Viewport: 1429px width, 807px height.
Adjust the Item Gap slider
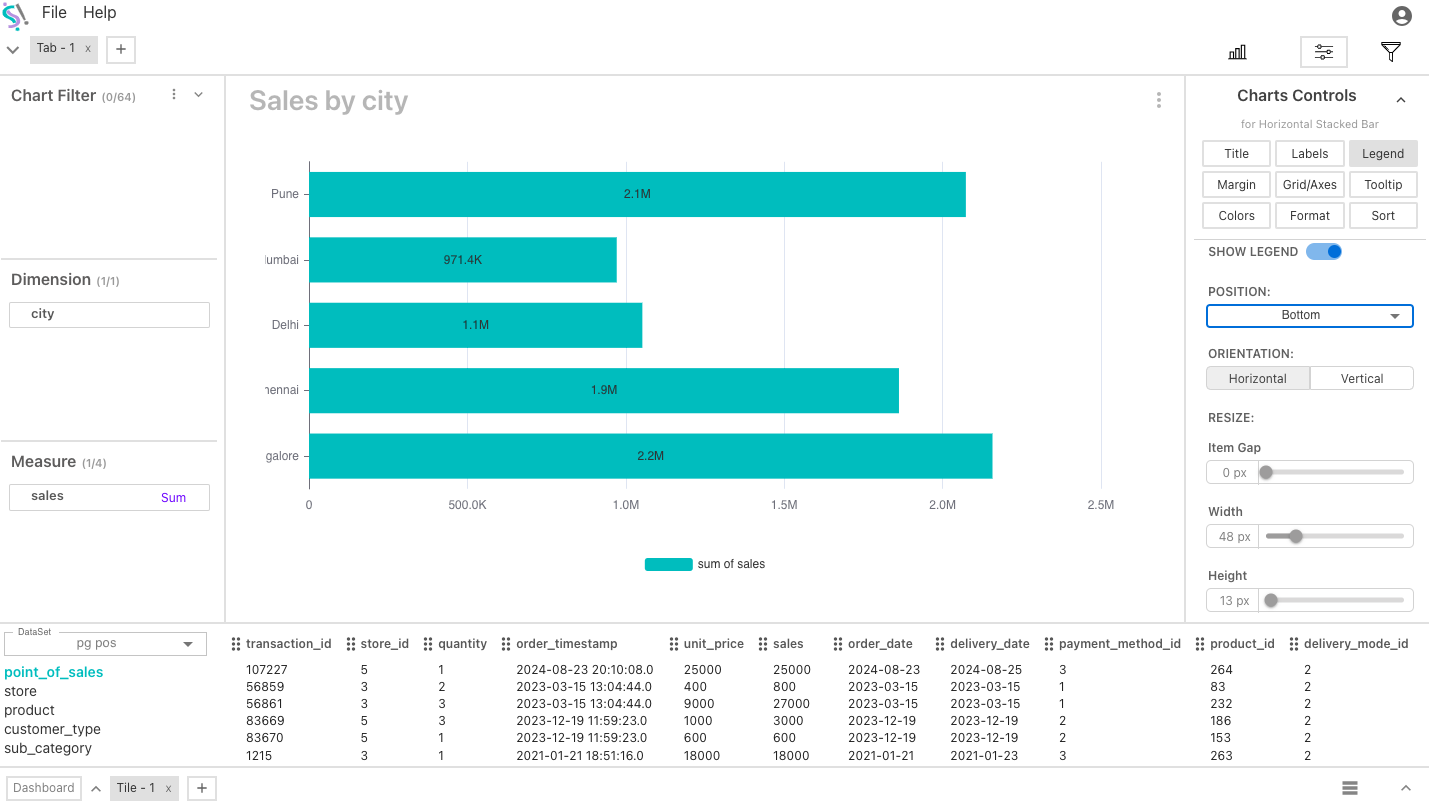(x=1334, y=472)
